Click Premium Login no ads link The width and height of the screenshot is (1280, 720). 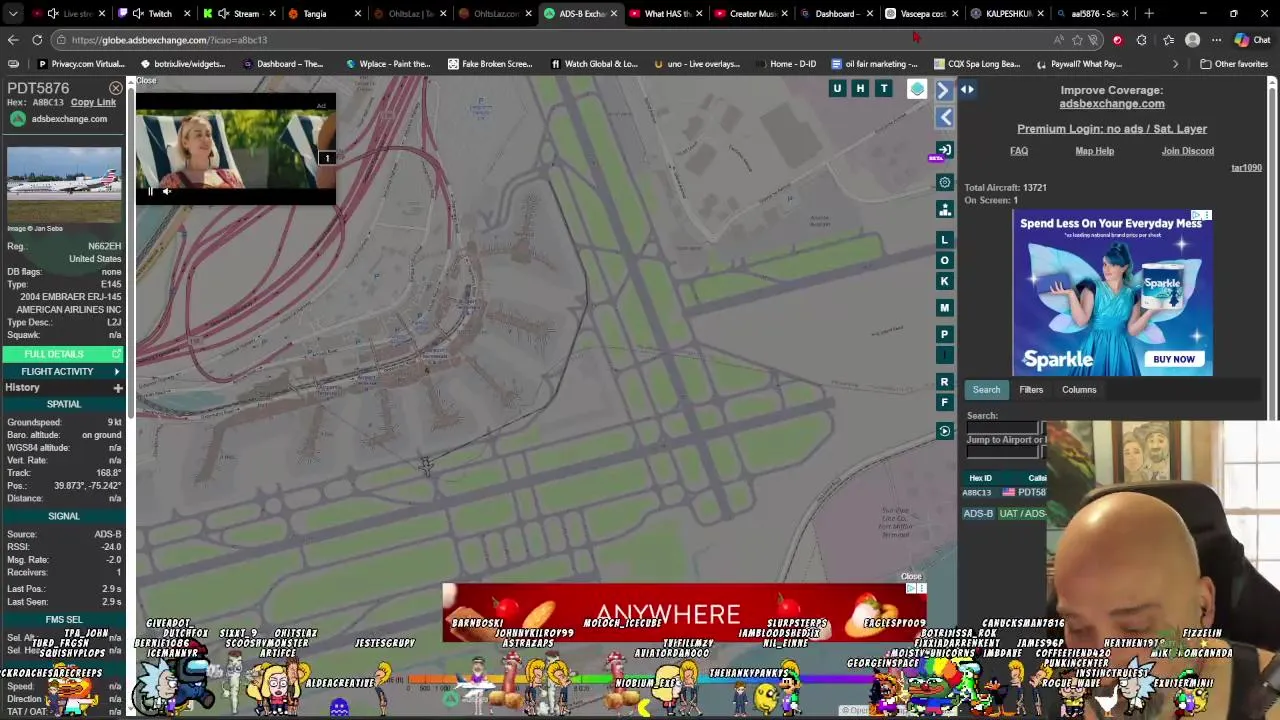pos(1112,129)
